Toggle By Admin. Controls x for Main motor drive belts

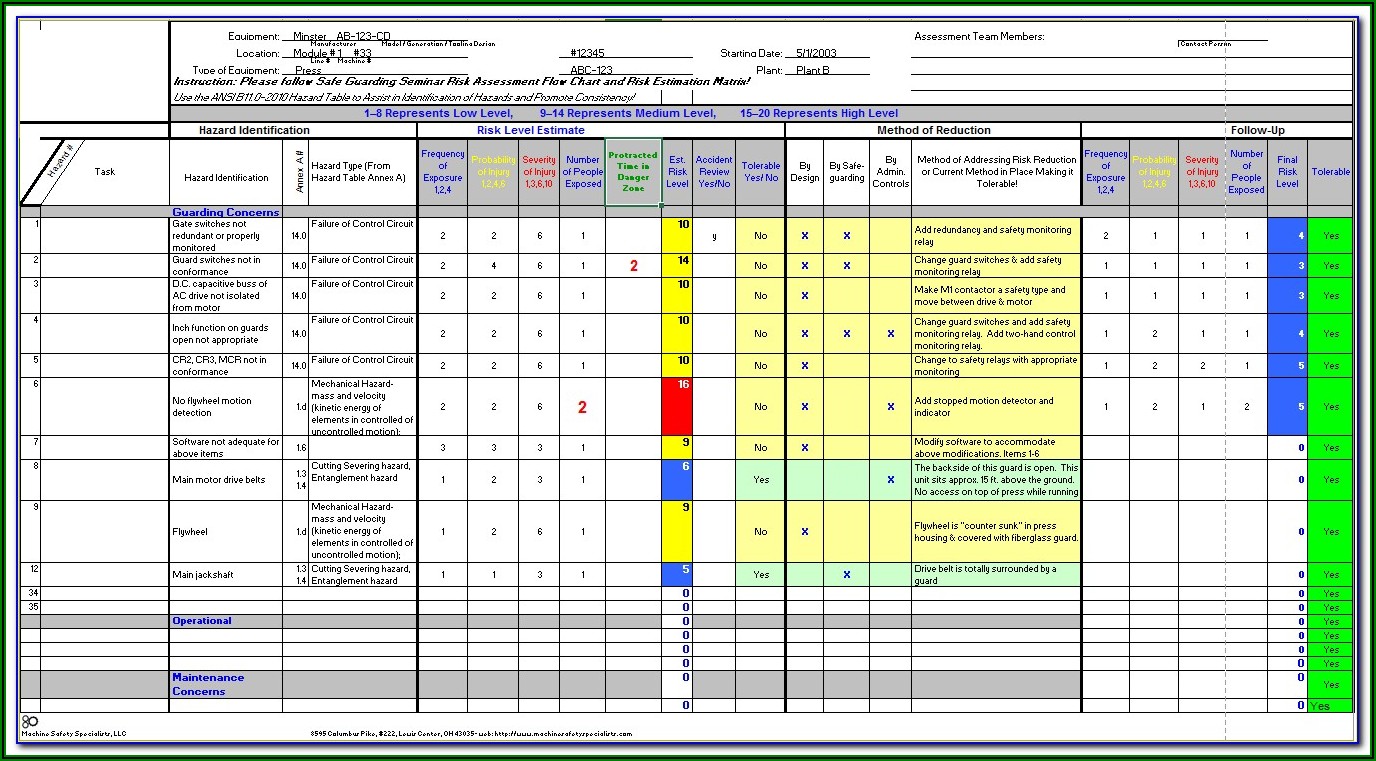(x=890, y=480)
